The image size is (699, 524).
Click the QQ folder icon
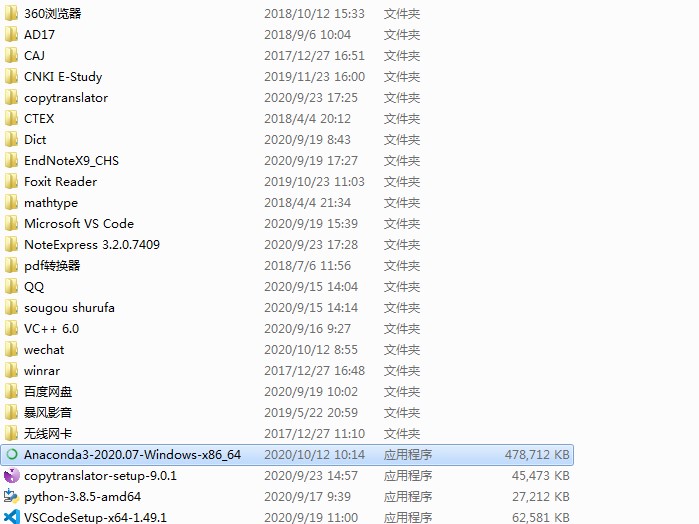click(11, 286)
